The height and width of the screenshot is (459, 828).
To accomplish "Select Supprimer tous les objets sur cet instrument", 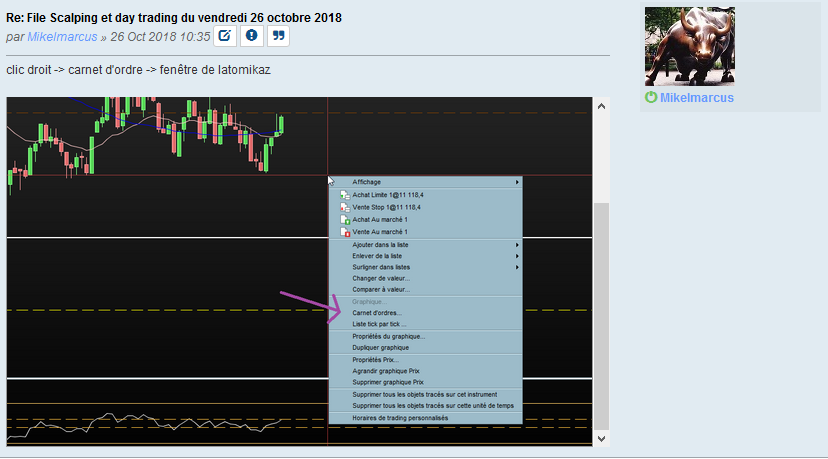I will [x=426, y=395].
